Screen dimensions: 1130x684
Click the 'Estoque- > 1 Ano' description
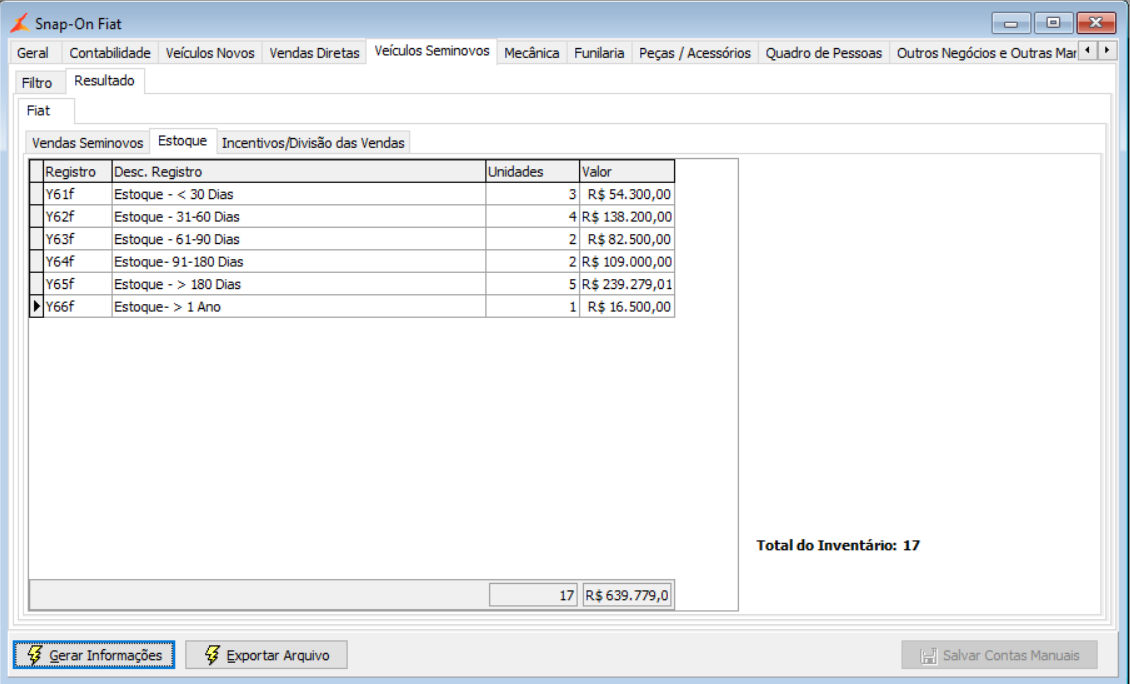tap(299, 306)
